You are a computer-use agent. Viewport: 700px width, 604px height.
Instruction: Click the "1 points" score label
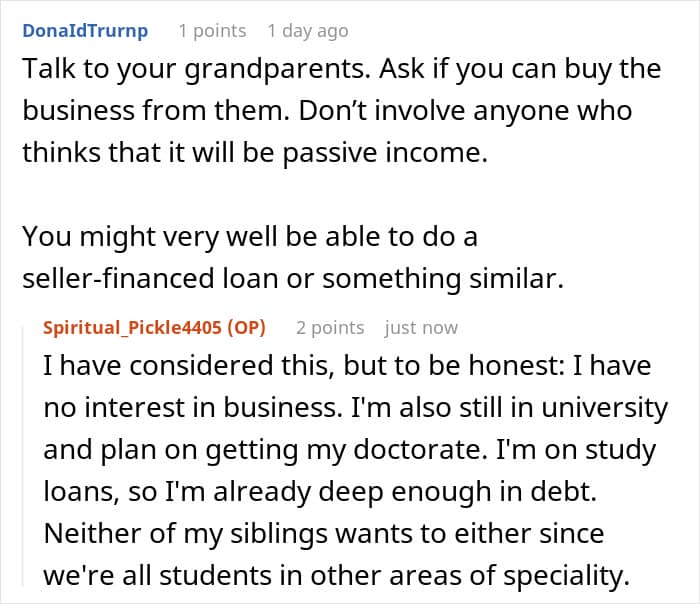212,30
